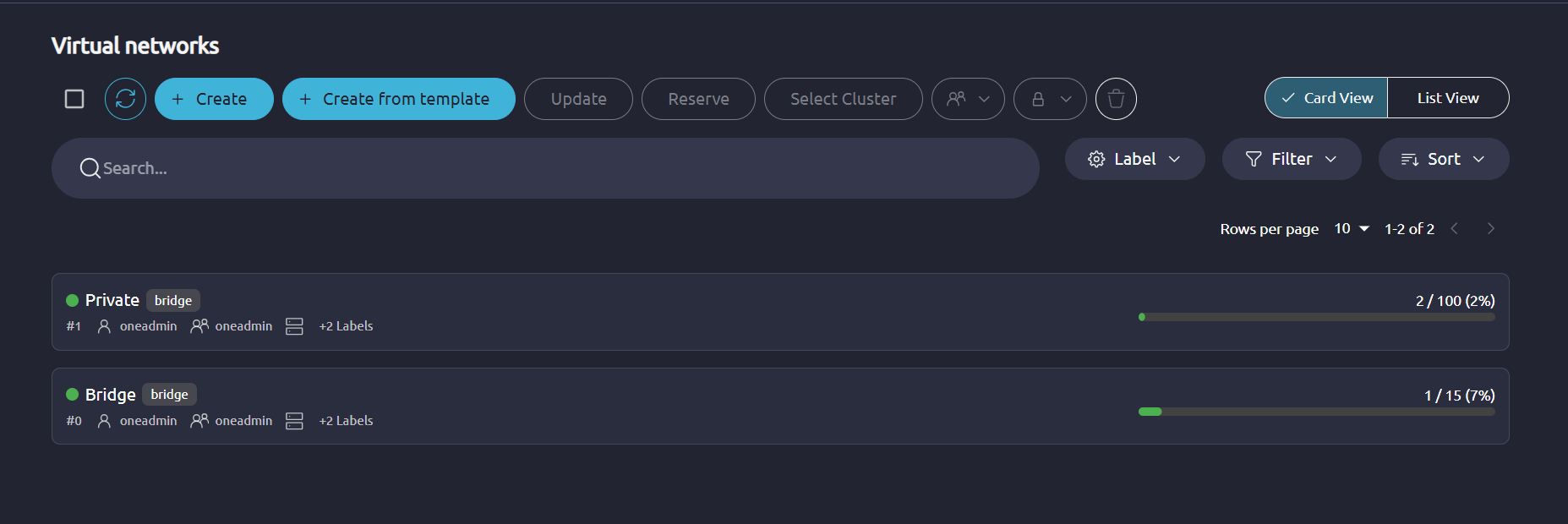Click the trash delete icon button
This screenshot has height=524, width=1568.
[1116, 99]
